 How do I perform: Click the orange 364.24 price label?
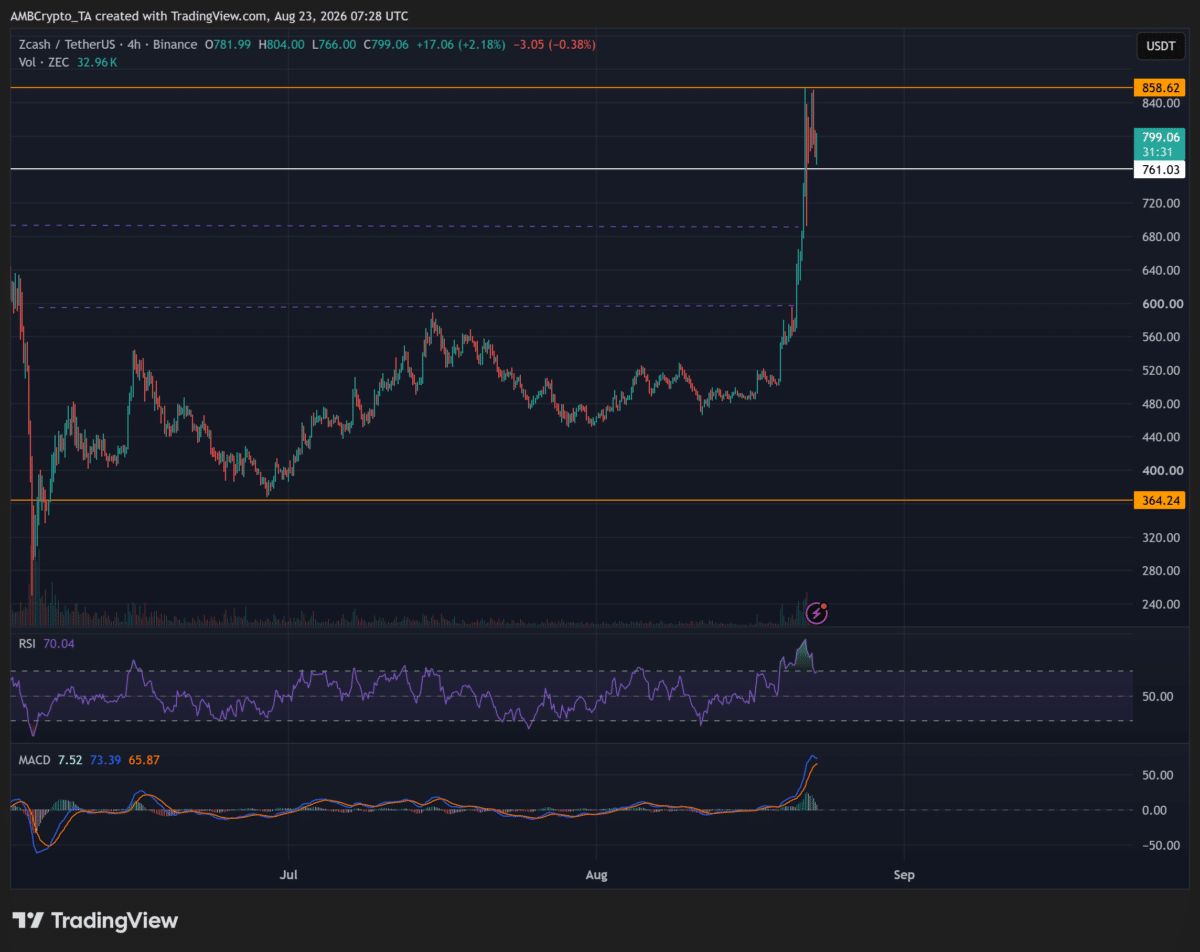pyautogui.click(x=1160, y=501)
